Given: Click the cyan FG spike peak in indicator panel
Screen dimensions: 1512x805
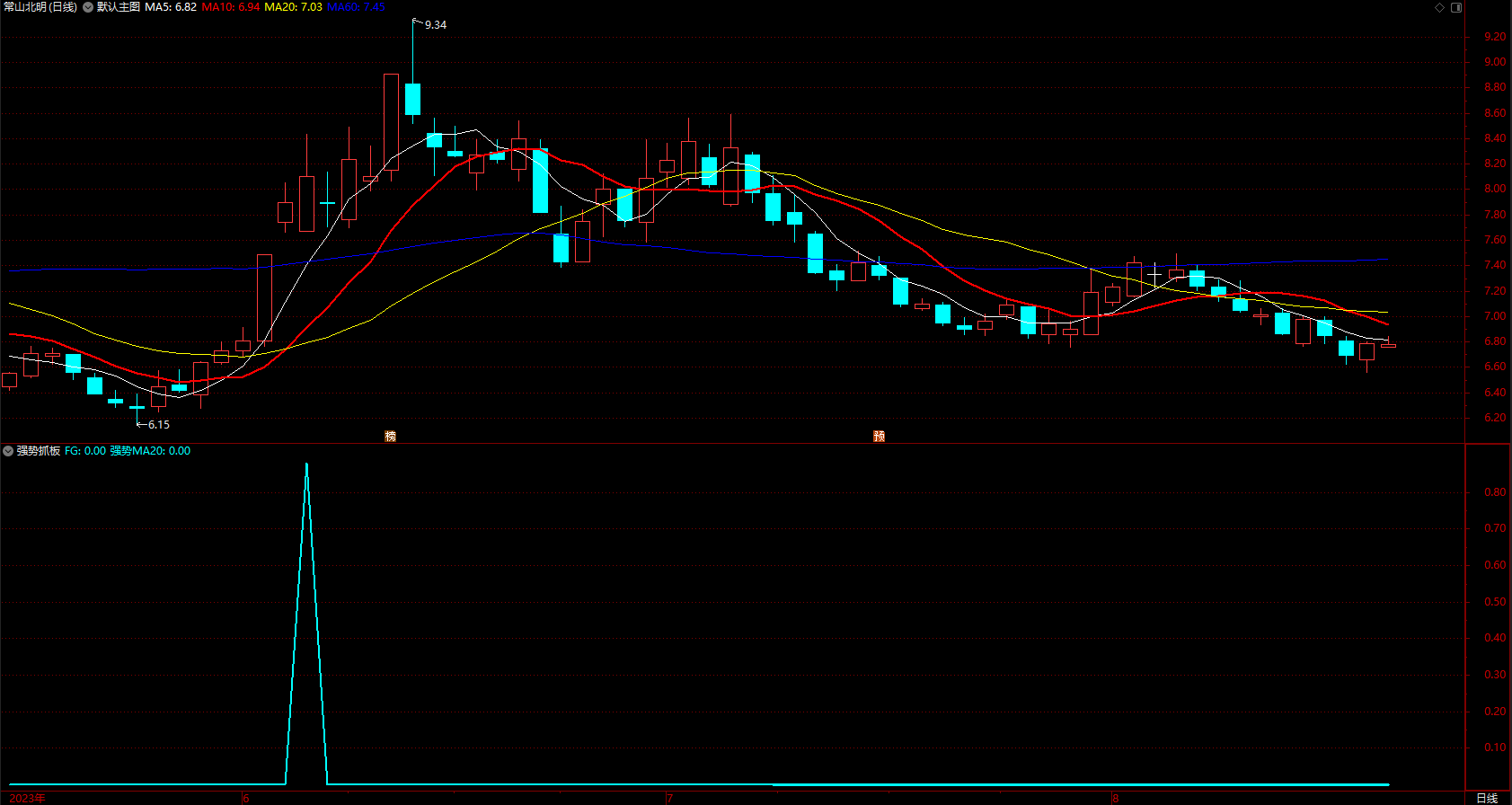Looking at the screenshot, I should pyautogui.click(x=306, y=465).
